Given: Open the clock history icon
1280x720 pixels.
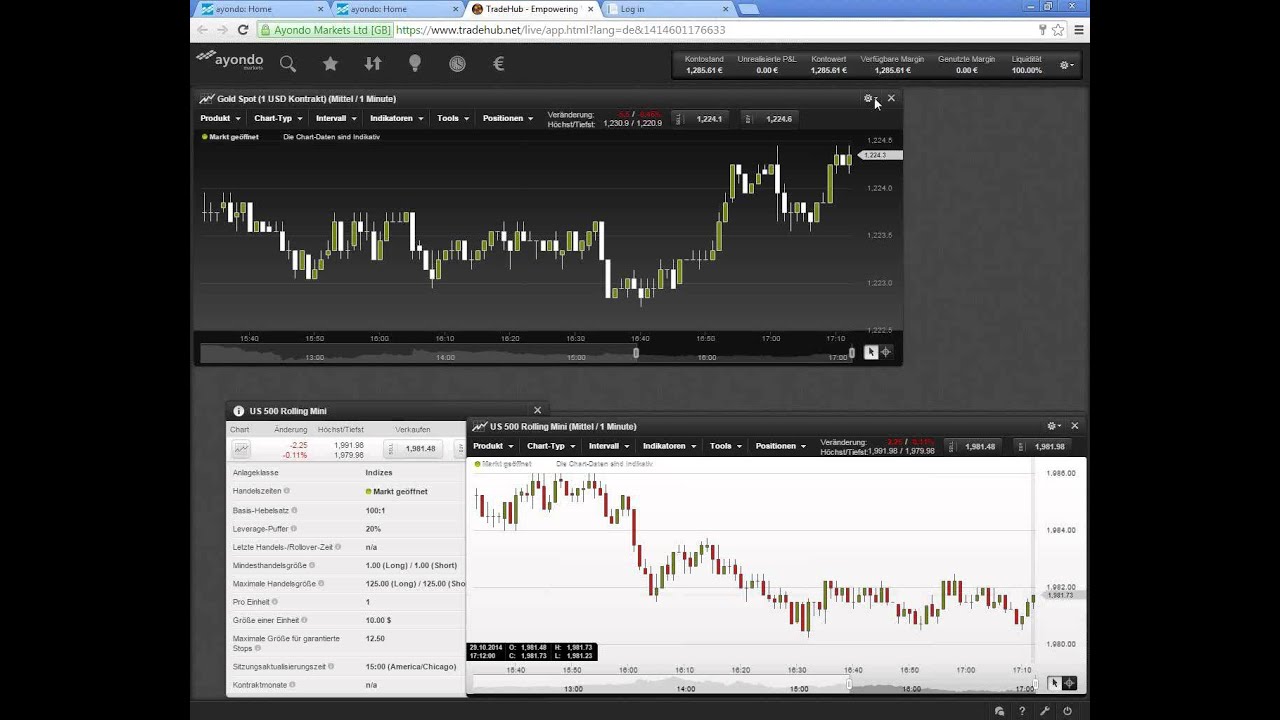Looking at the screenshot, I should tap(457, 64).
